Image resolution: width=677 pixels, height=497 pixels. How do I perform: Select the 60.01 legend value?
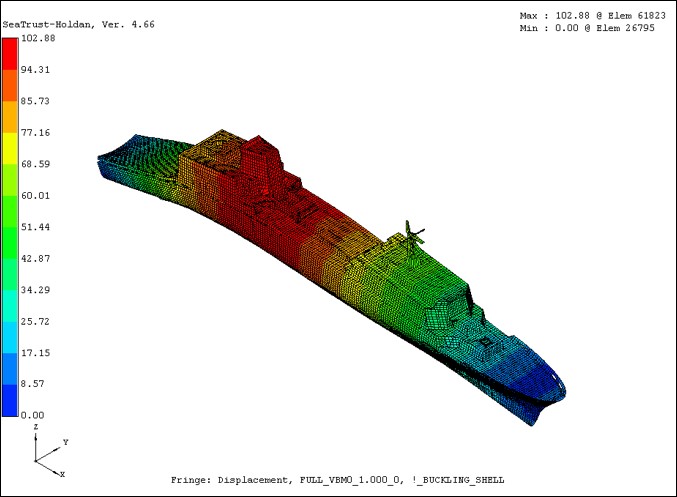pos(35,196)
